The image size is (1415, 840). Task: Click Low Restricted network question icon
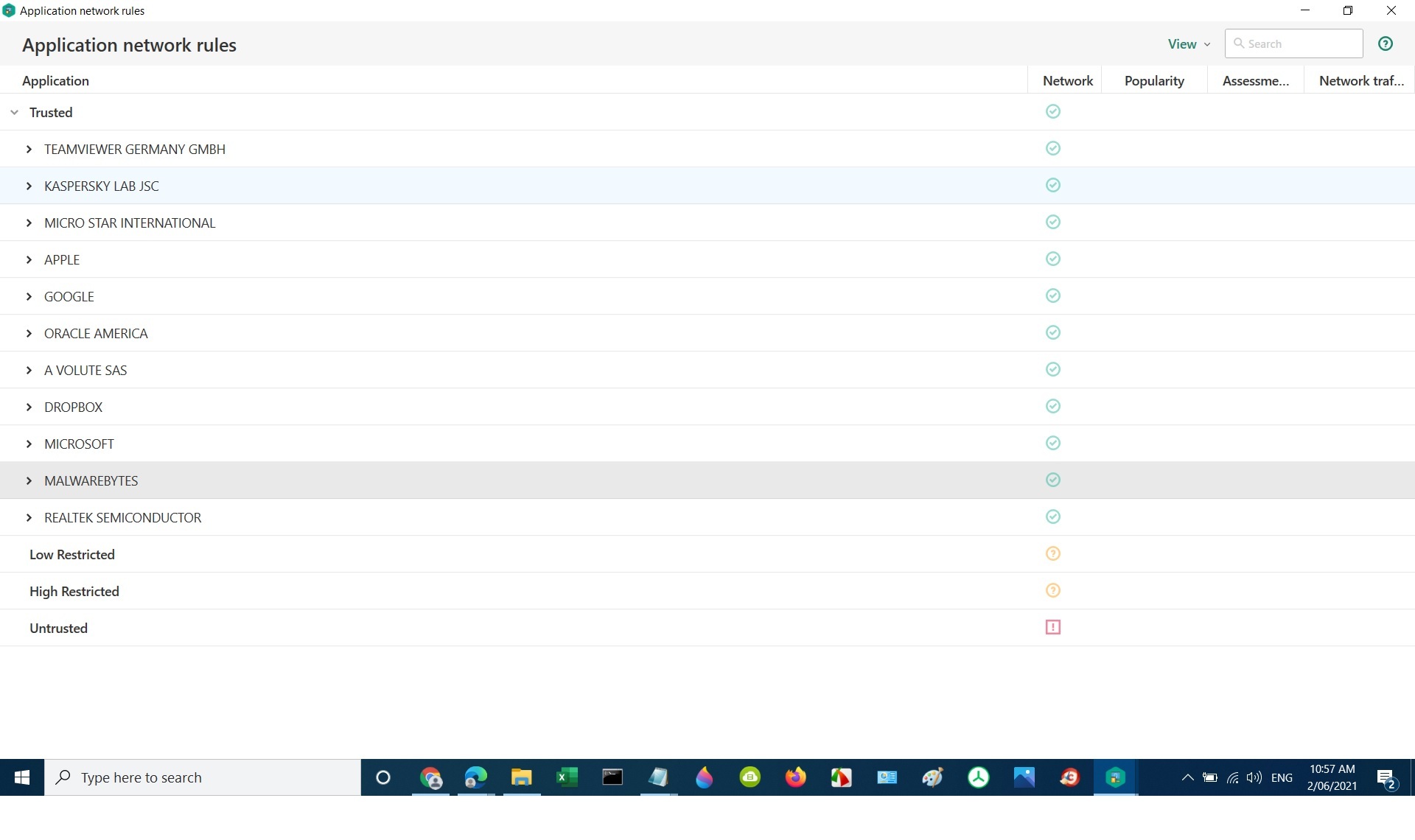point(1053,553)
